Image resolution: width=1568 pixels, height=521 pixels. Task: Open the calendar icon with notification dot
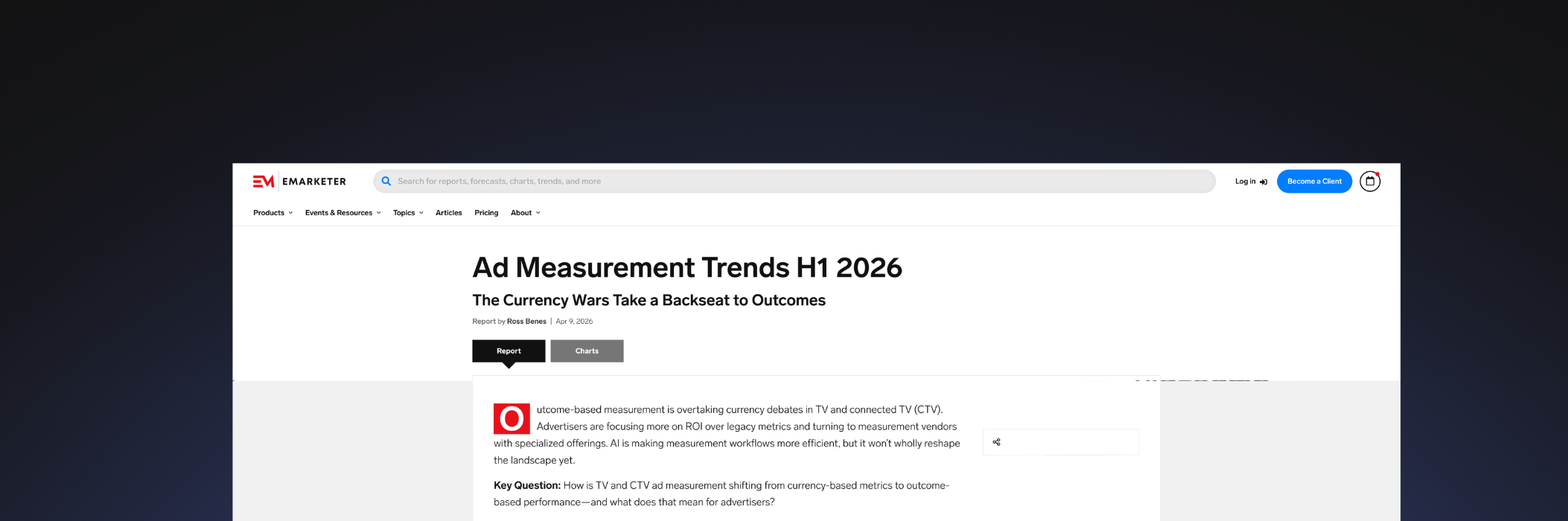coord(1369,182)
